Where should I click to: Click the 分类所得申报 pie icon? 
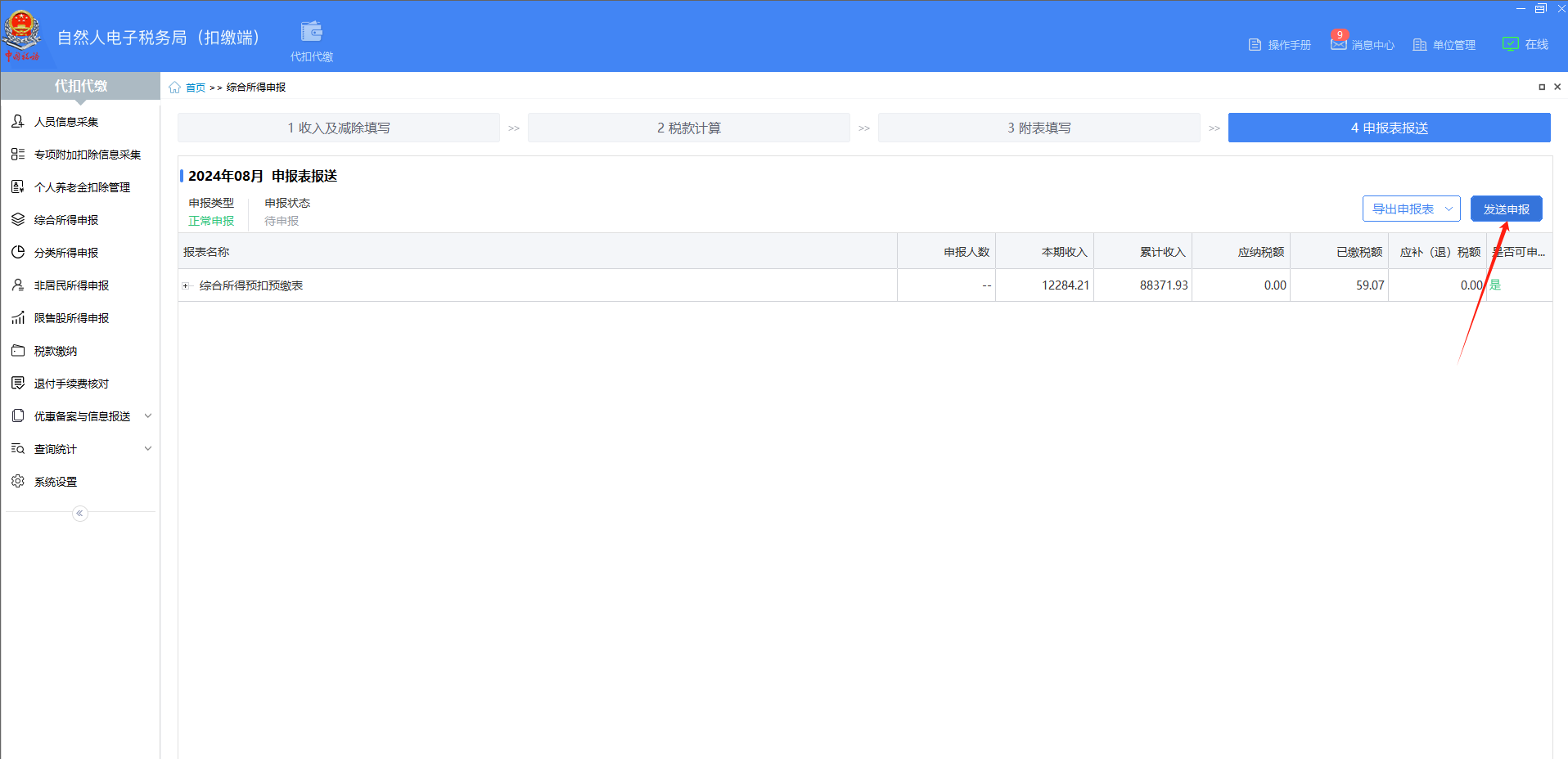[x=18, y=252]
